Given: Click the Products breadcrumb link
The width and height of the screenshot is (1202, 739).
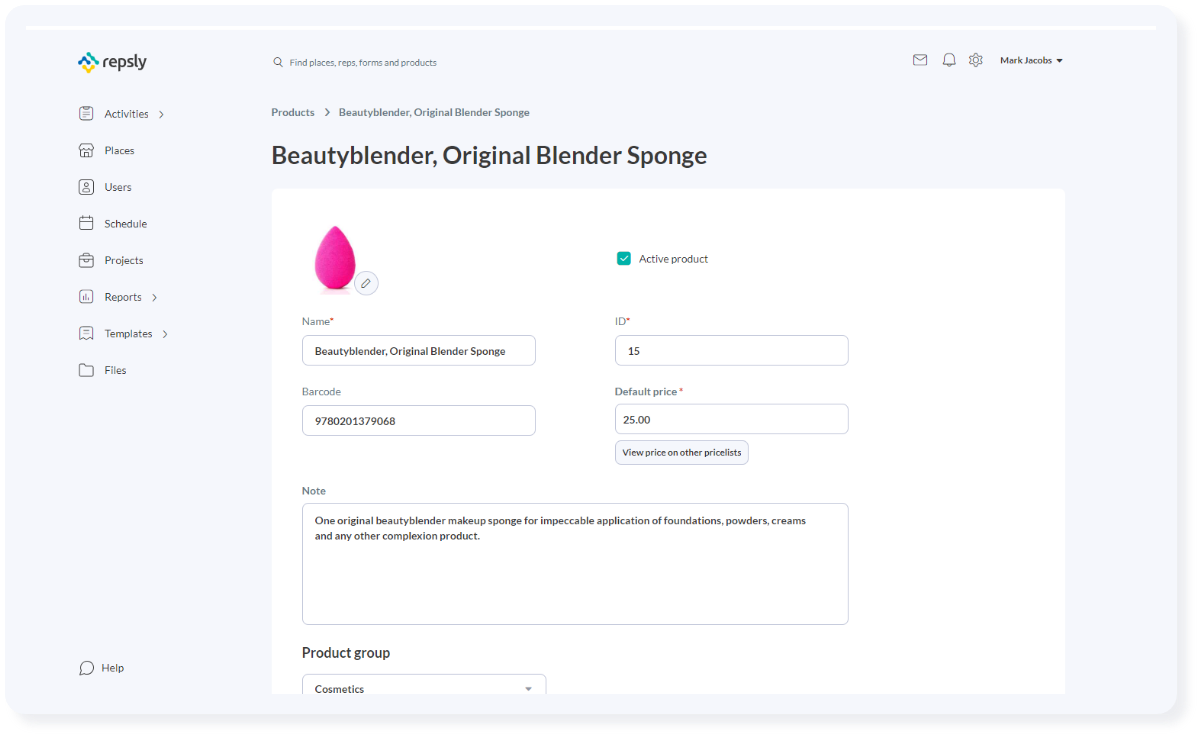Looking at the screenshot, I should (293, 112).
